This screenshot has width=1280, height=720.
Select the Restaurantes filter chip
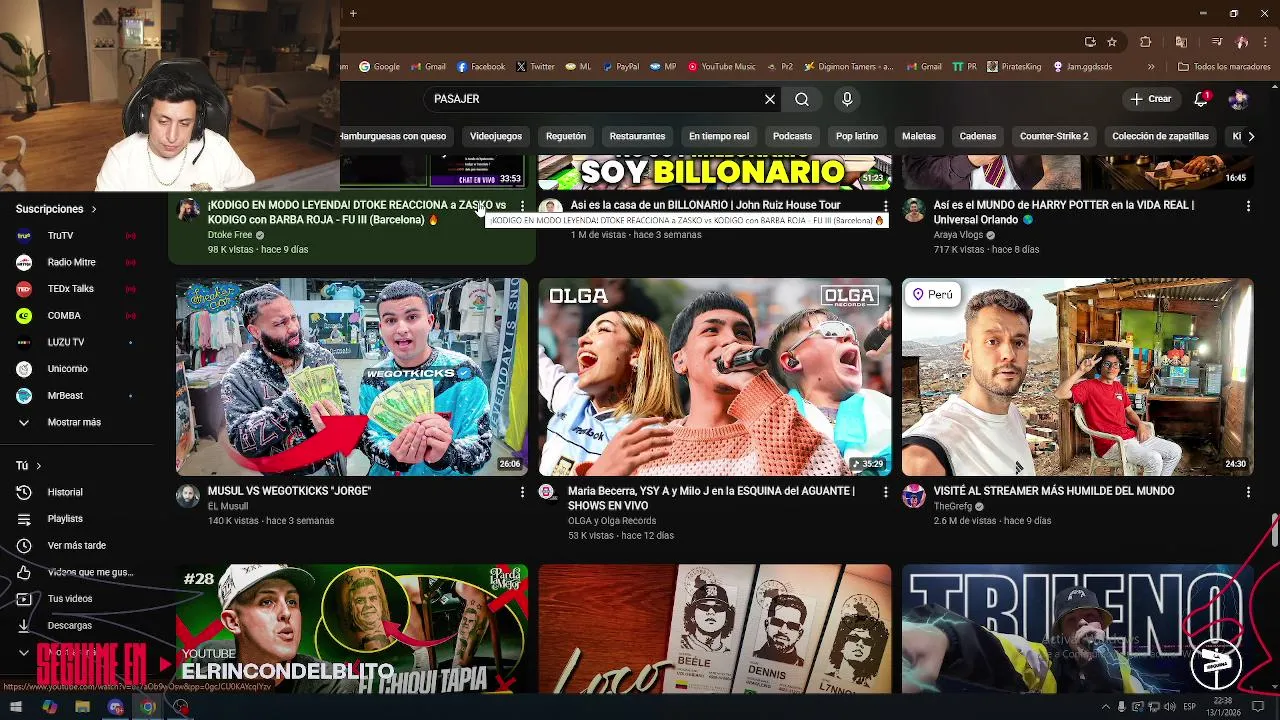click(x=637, y=136)
